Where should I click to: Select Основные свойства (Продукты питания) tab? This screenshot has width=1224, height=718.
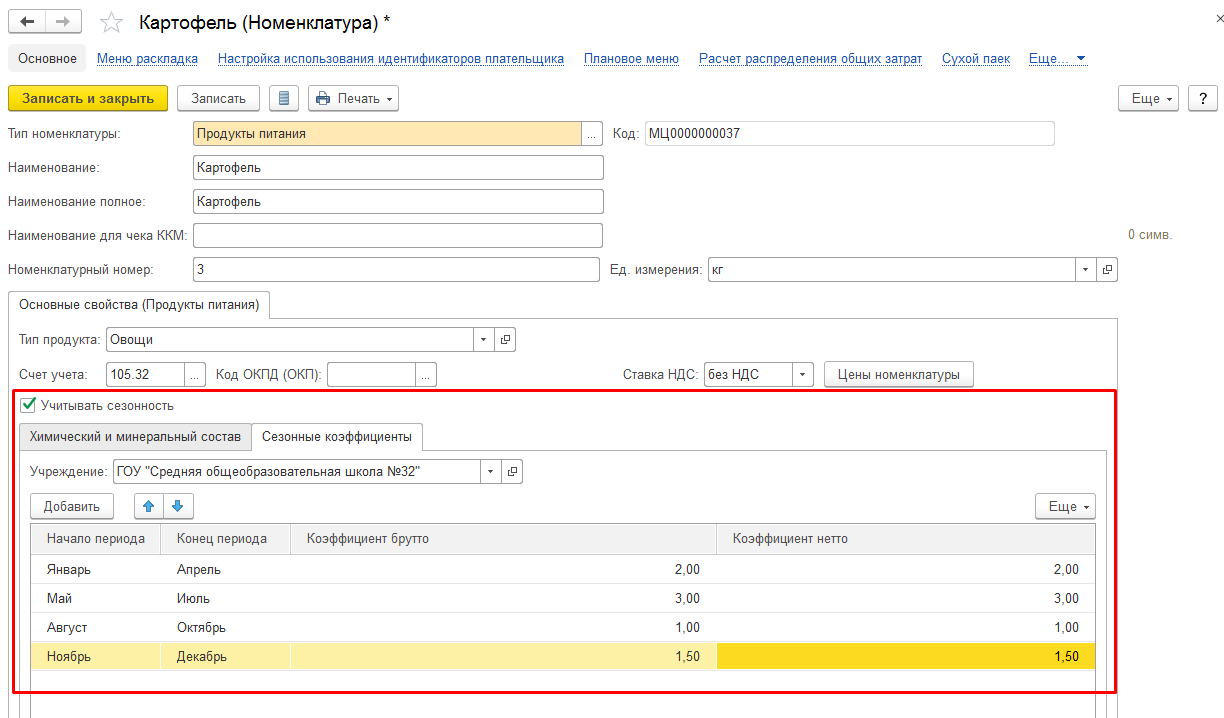[x=139, y=305]
